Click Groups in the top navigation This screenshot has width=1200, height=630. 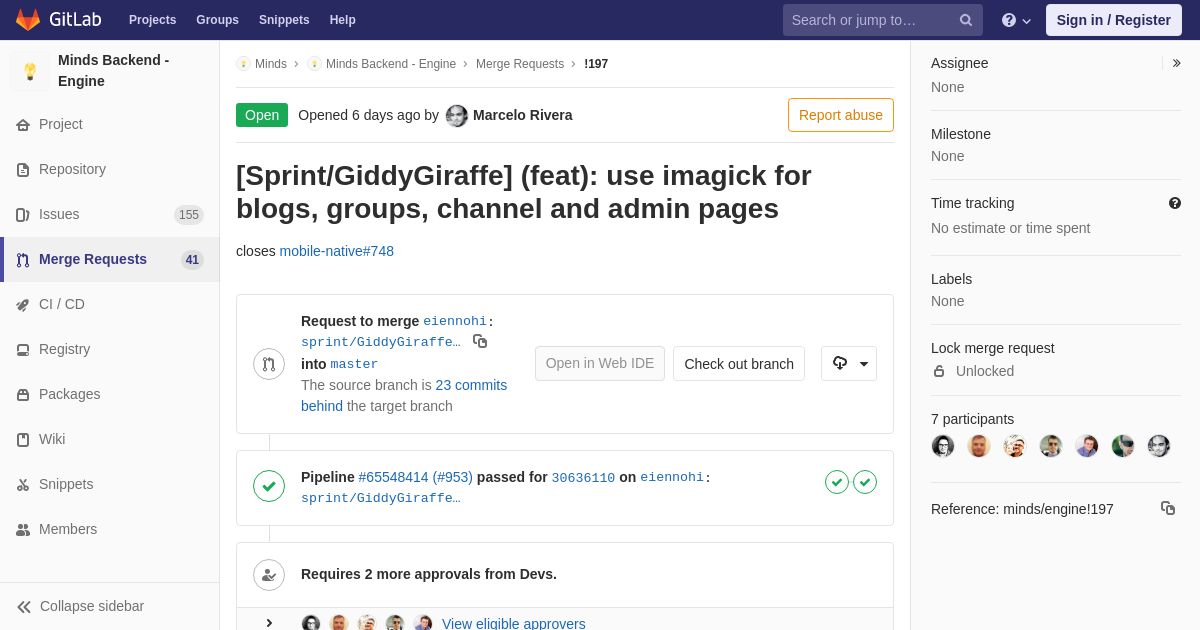coord(217,20)
